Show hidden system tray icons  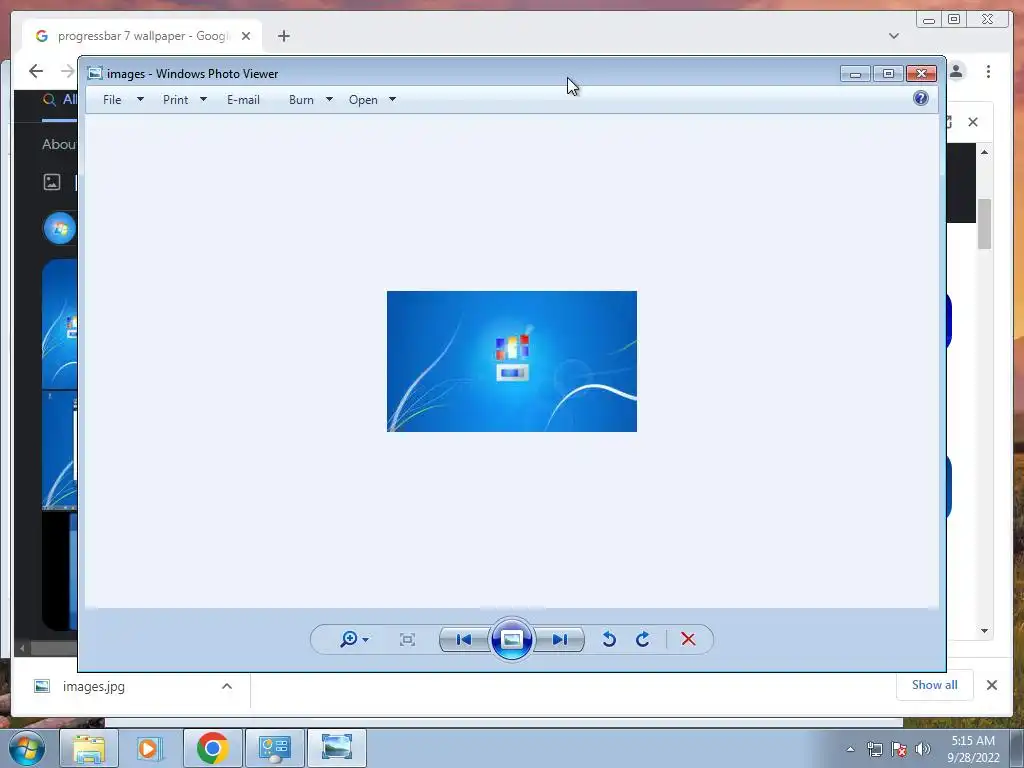point(850,749)
